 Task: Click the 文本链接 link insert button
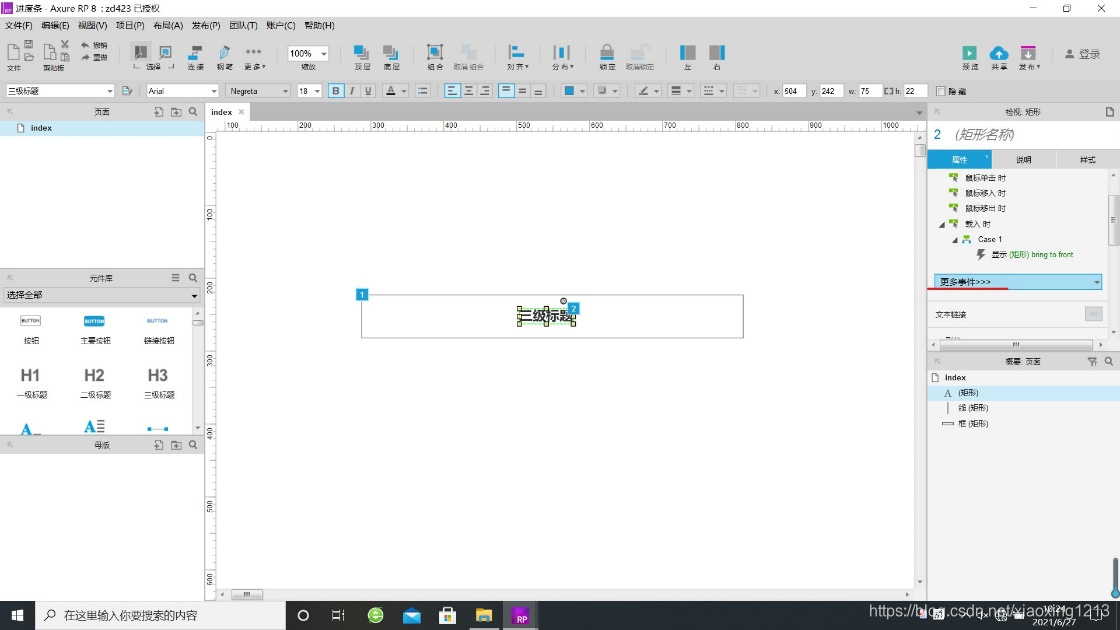[1094, 314]
